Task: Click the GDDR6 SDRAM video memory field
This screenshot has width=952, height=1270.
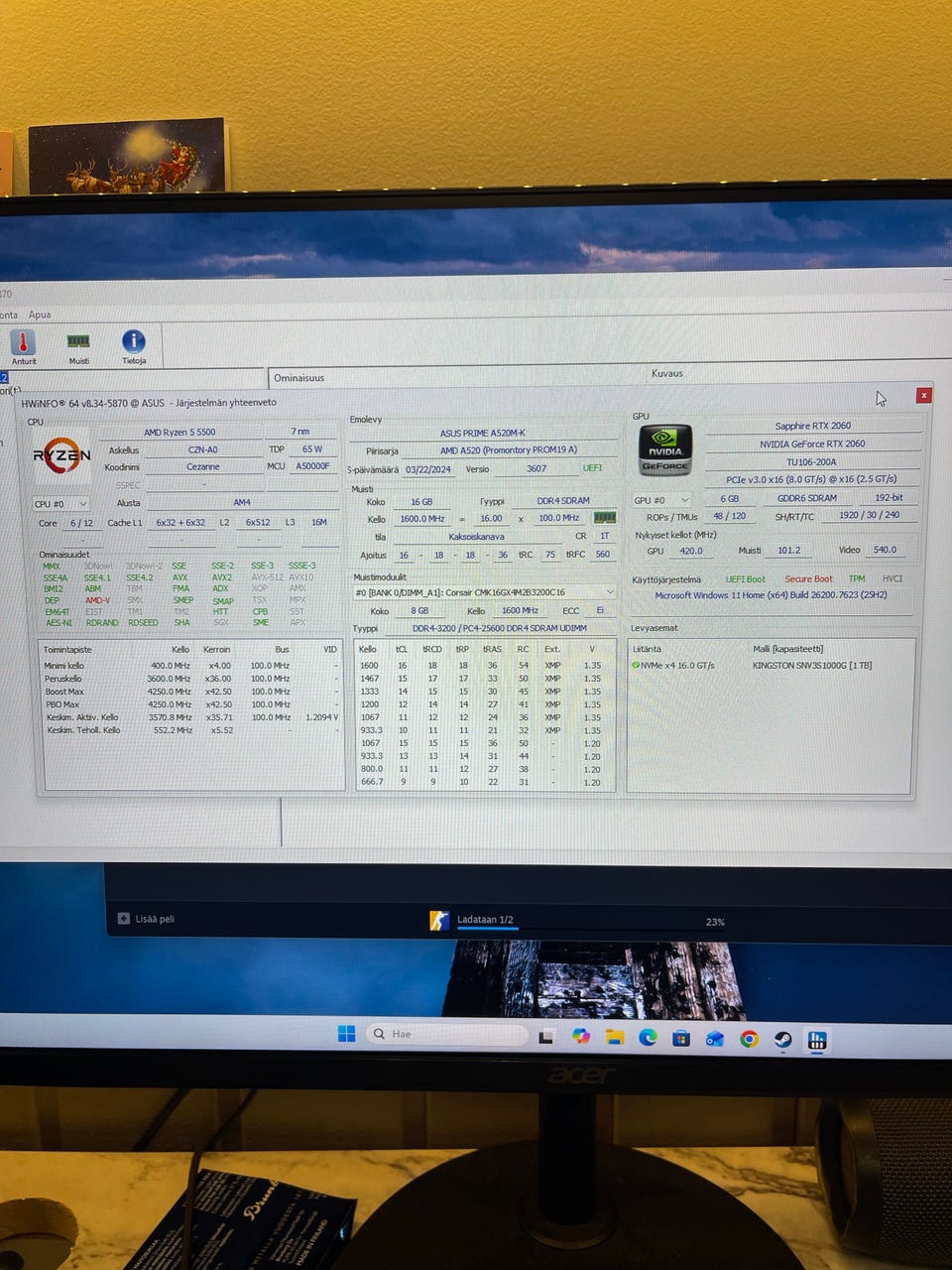Action: [x=806, y=498]
